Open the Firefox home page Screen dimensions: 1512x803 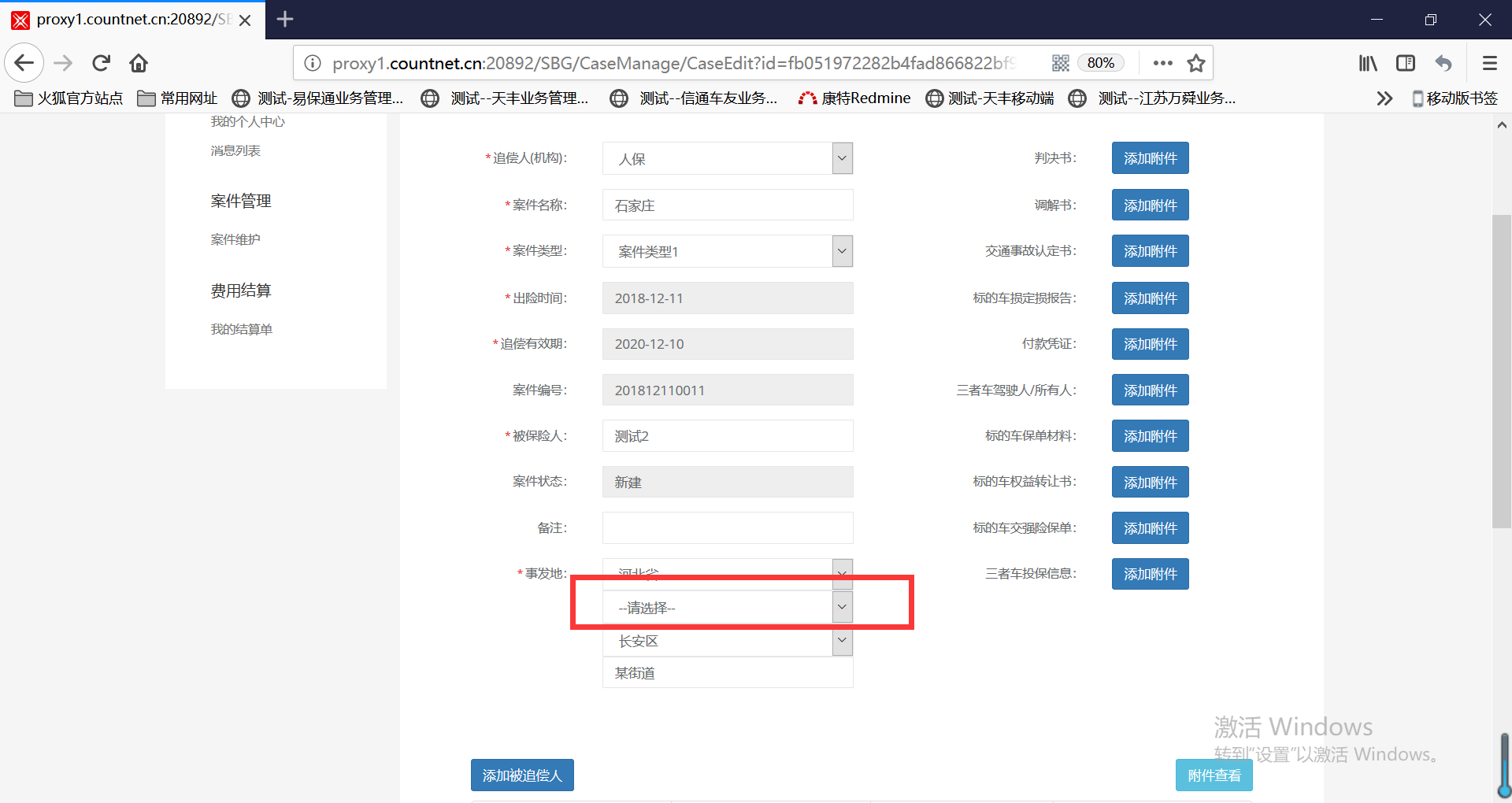[139, 63]
